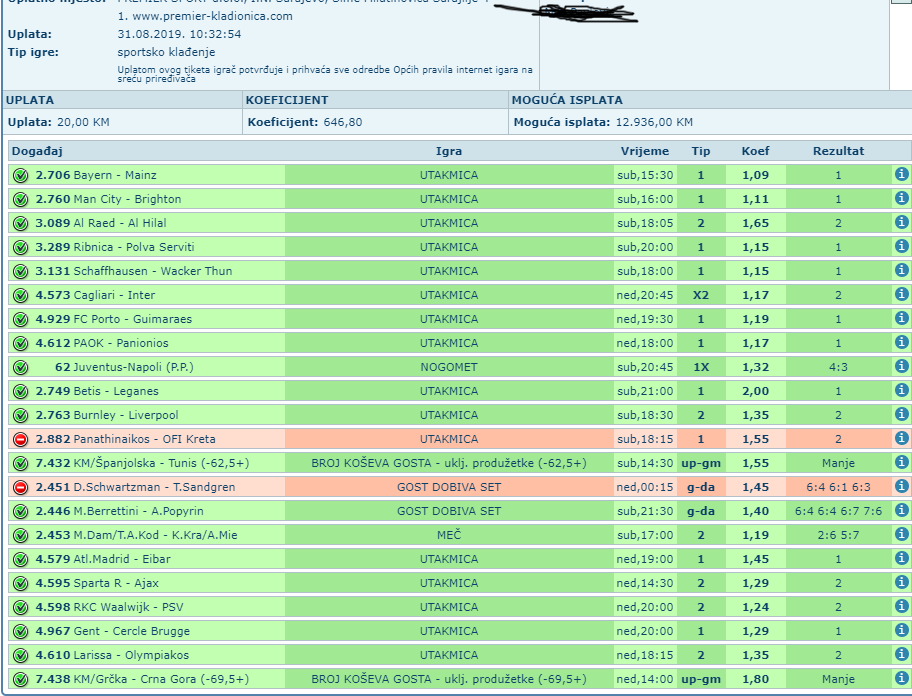This screenshot has height=696, width=912.
Task: Open info icon for Larissa - Olympiakos row
Action: click(902, 654)
